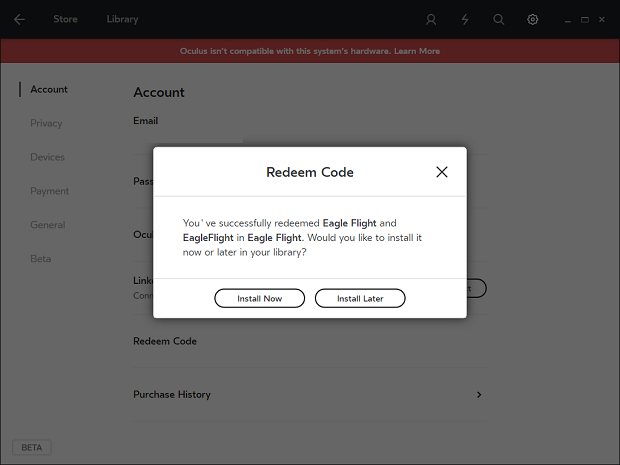620x465 pixels.
Task: Close the Oculus window
Action: pos(602,19)
